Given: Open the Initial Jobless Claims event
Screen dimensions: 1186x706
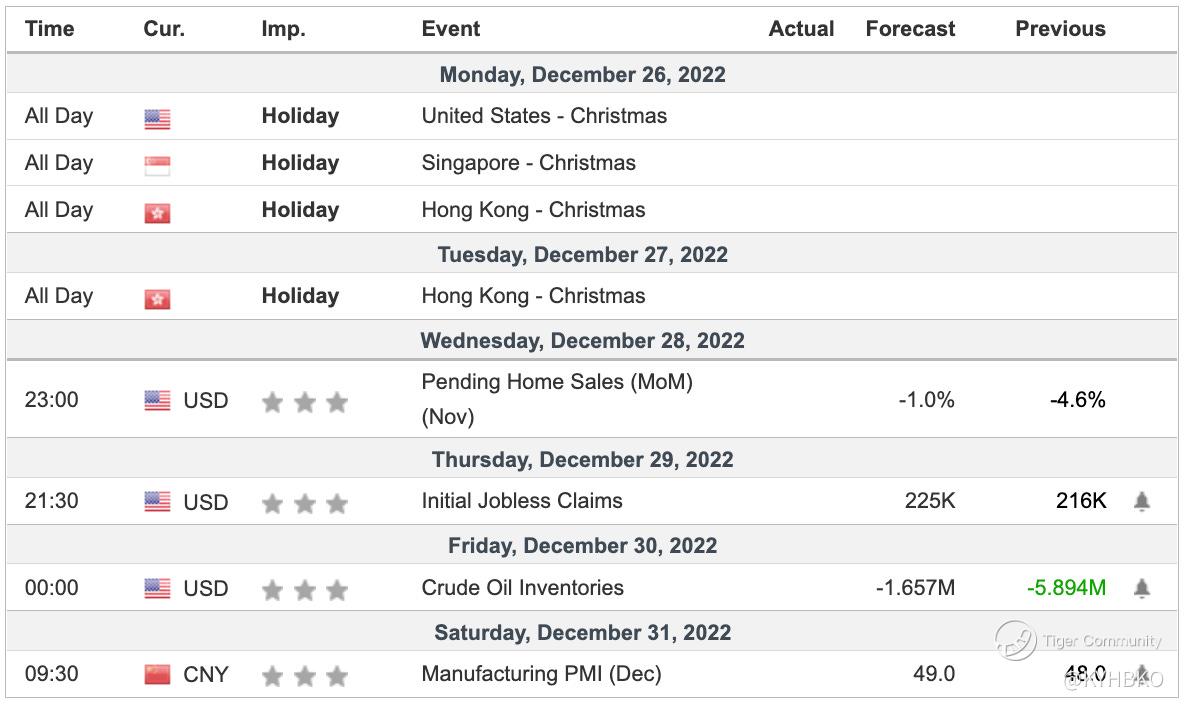Looking at the screenshot, I should (x=521, y=501).
